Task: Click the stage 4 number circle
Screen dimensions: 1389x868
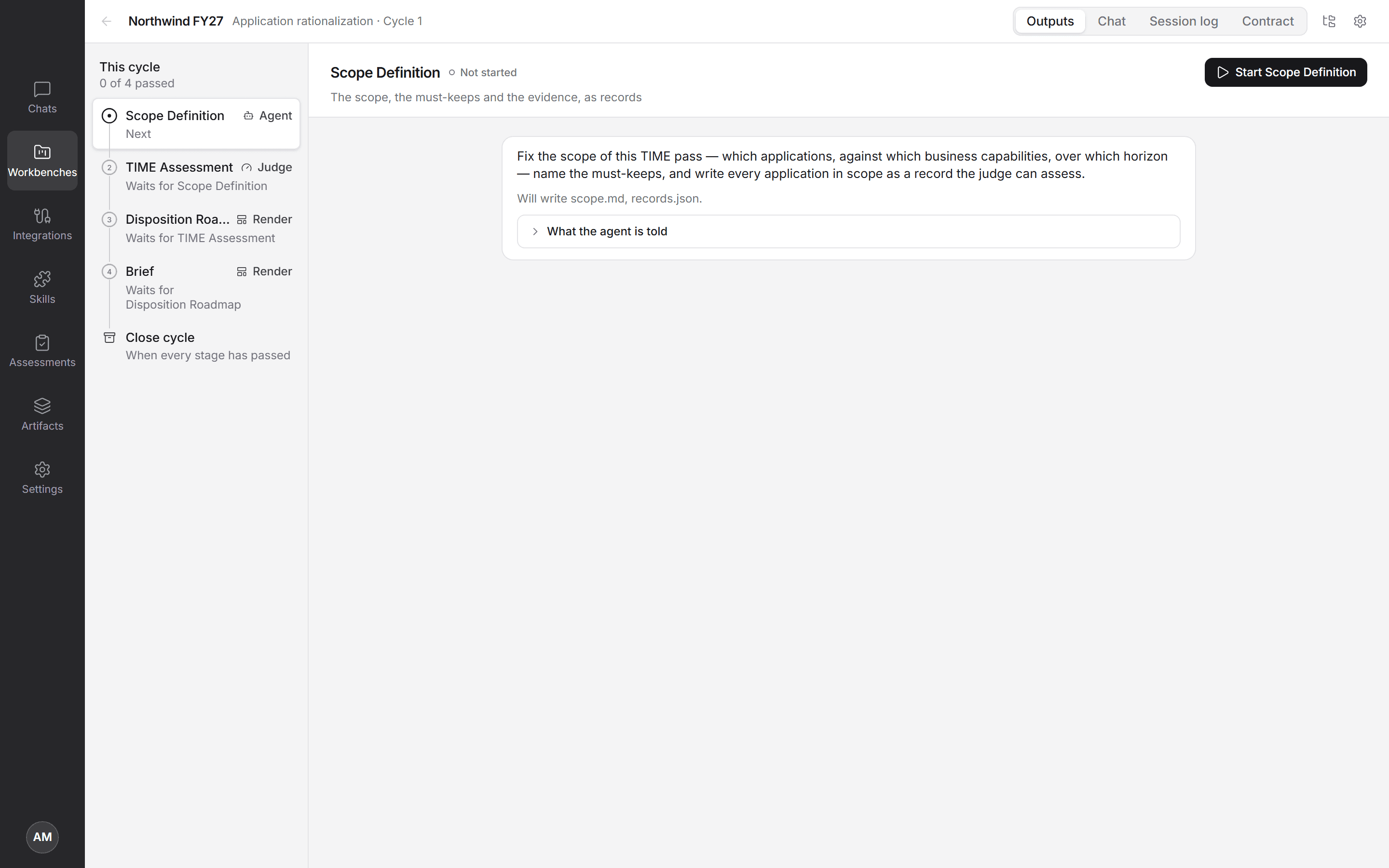Action: (109, 271)
